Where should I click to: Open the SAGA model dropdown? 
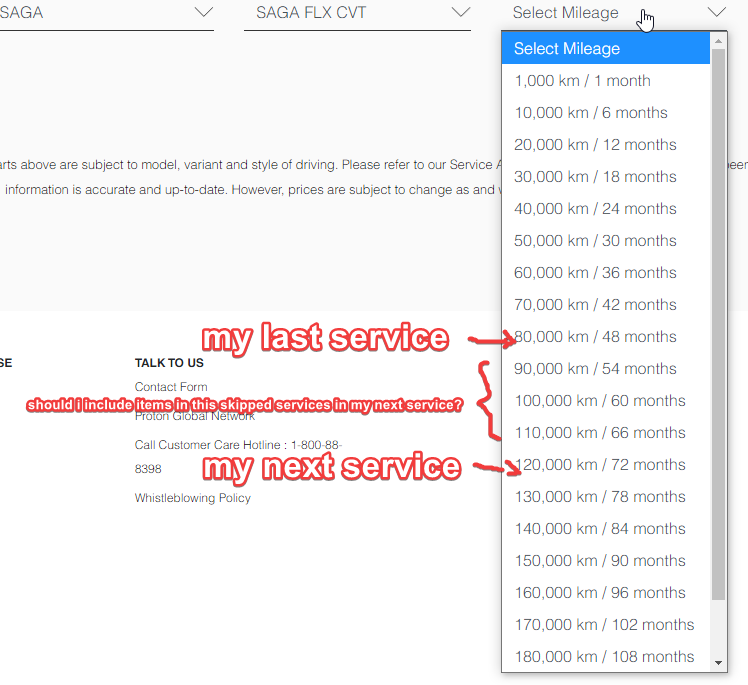tap(105, 13)
